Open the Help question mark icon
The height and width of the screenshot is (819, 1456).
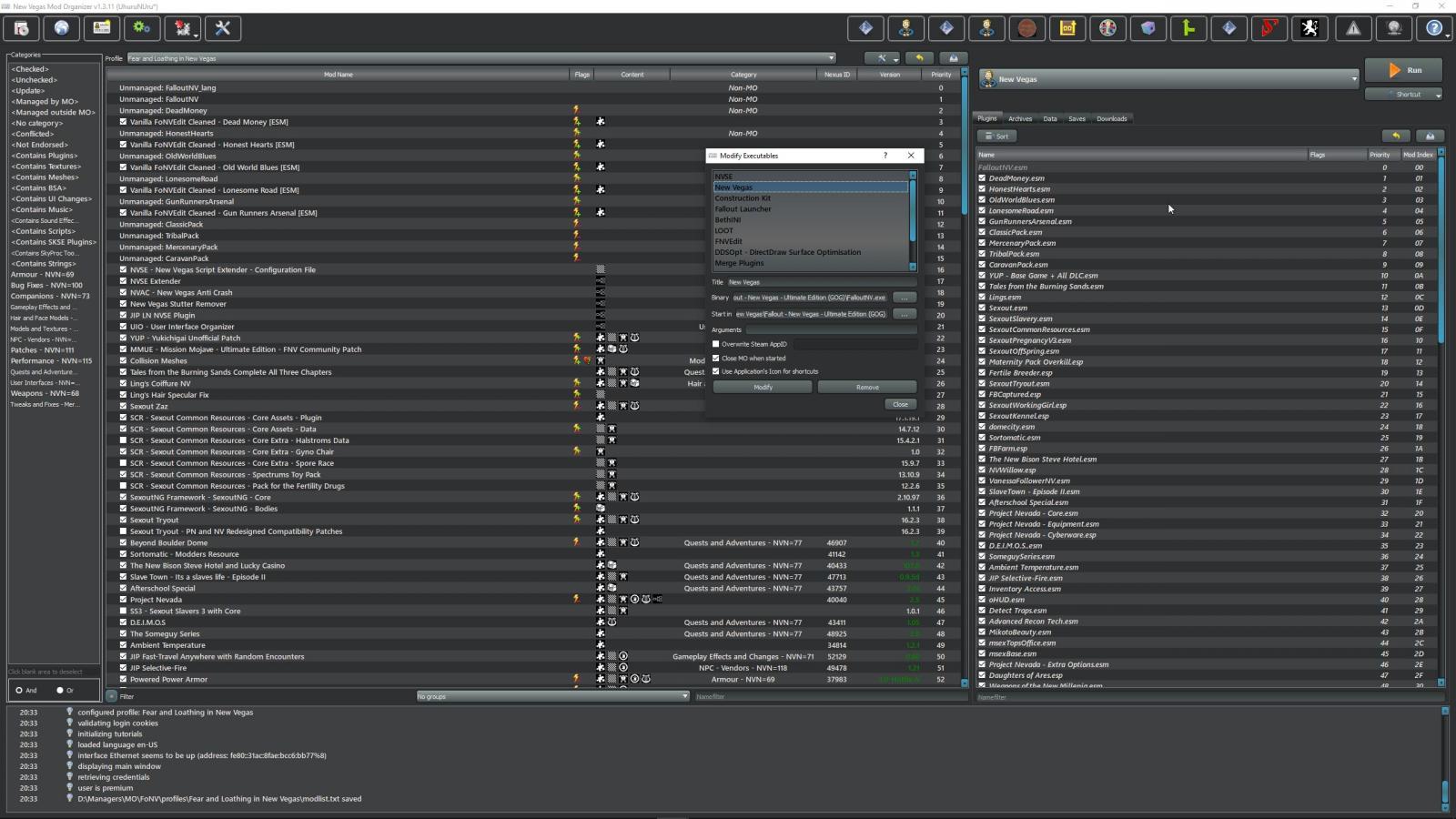(x=1434, y=28)
